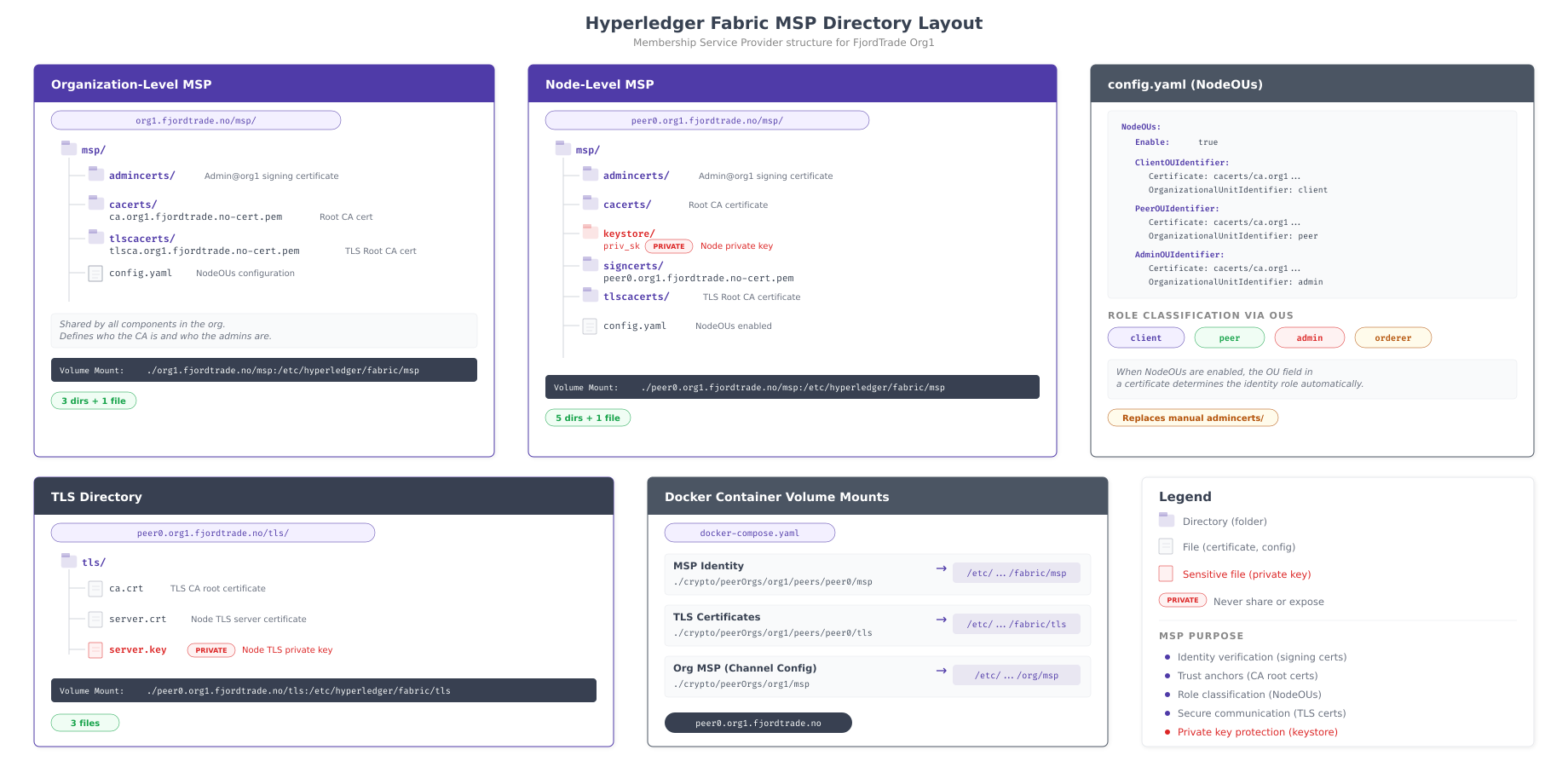Image resolution: width=1568 pixels, height=767 pixels.
Task: Toggle the PRIVATE badge beside server.key
Action: tap(210, 649)
